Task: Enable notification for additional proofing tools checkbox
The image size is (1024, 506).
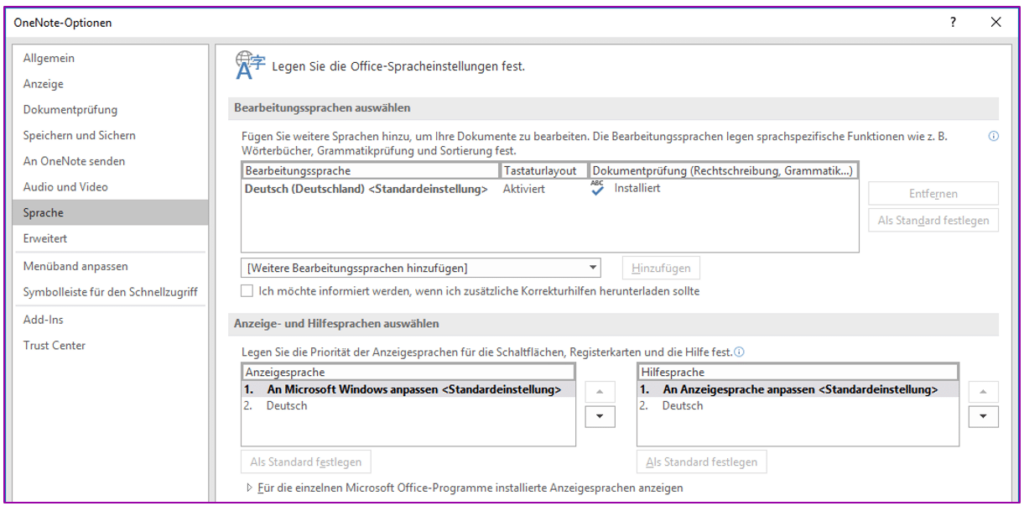Action: point(247,291)
